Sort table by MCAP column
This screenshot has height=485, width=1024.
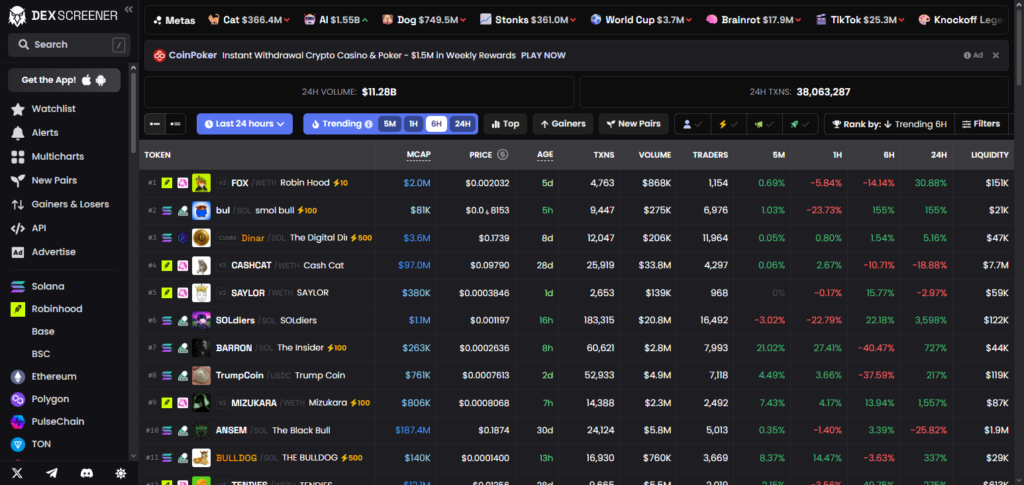[419, 155]
